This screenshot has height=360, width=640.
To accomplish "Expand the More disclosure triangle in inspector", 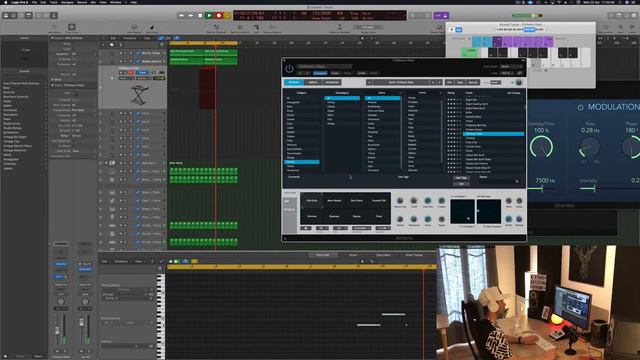I will pyautogui.click(x=52, y=80).
